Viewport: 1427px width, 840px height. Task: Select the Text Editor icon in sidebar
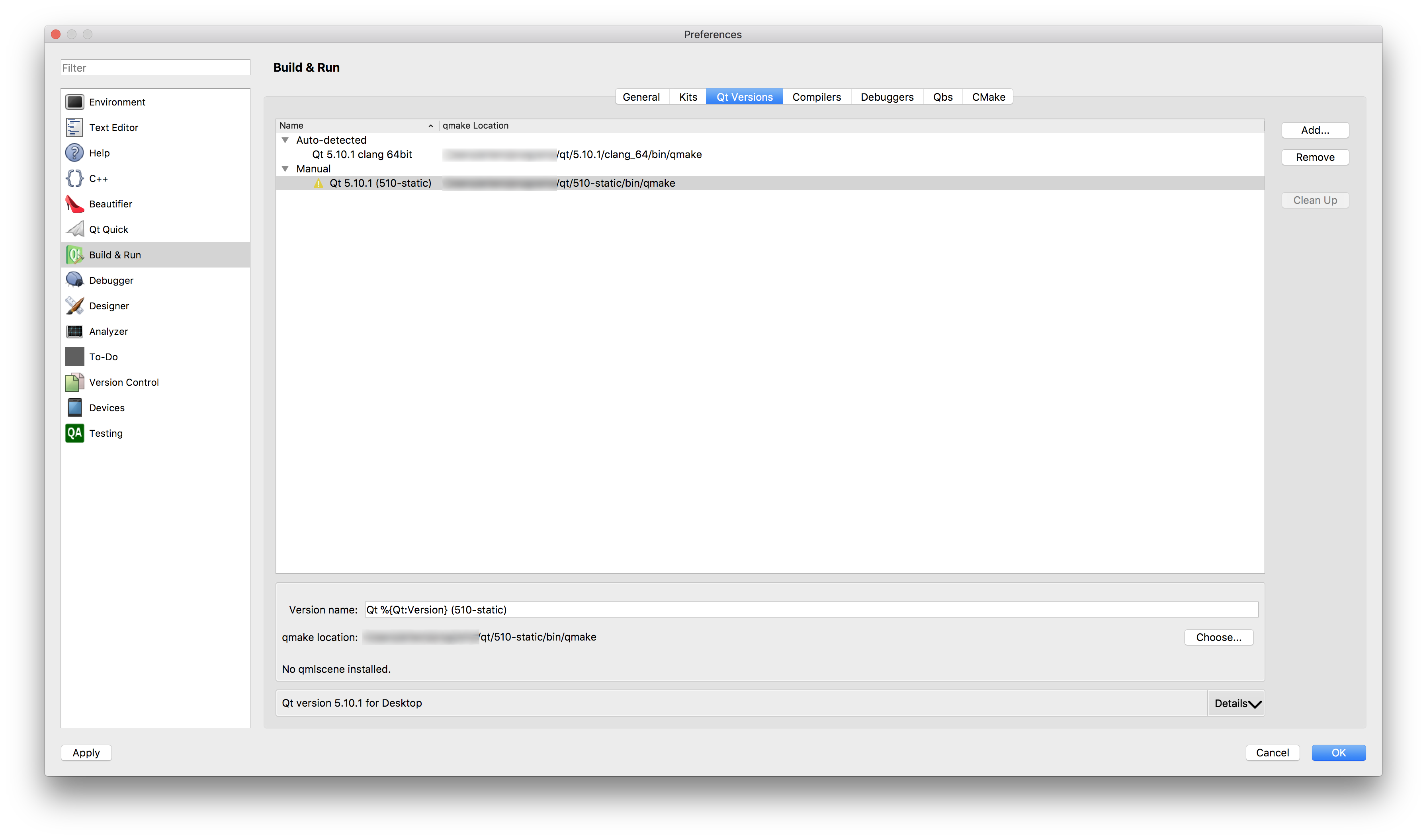point(74,127)
